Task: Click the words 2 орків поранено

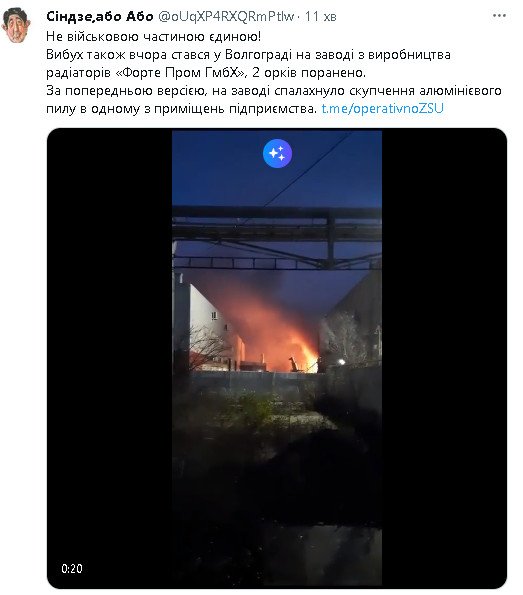Action: point(309,72)
